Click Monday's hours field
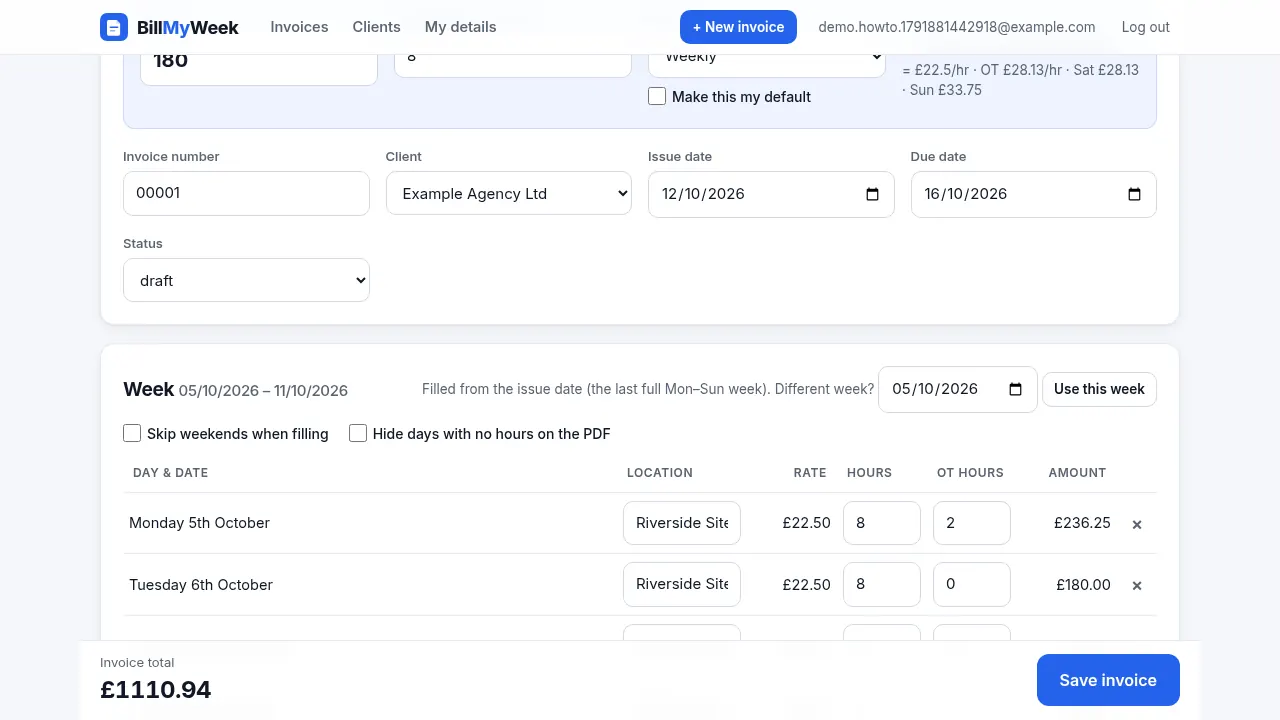Image resolution: width=1280 pixels, height=720 pixels. (882, 523)
